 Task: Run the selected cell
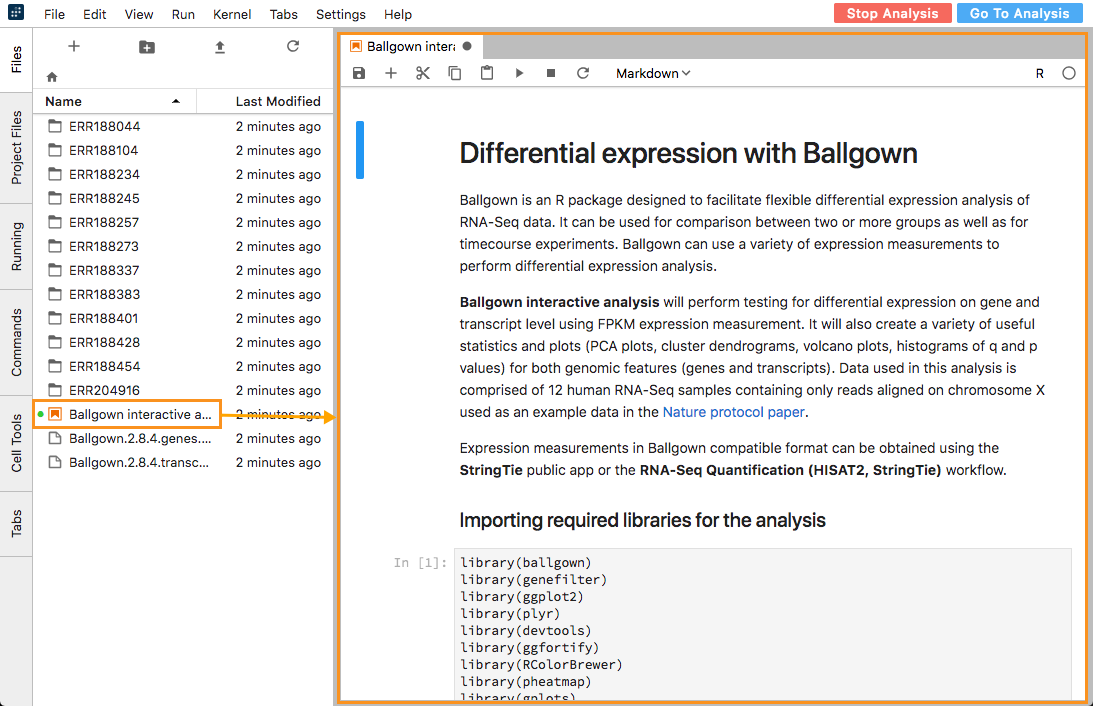tap(519, 73)
